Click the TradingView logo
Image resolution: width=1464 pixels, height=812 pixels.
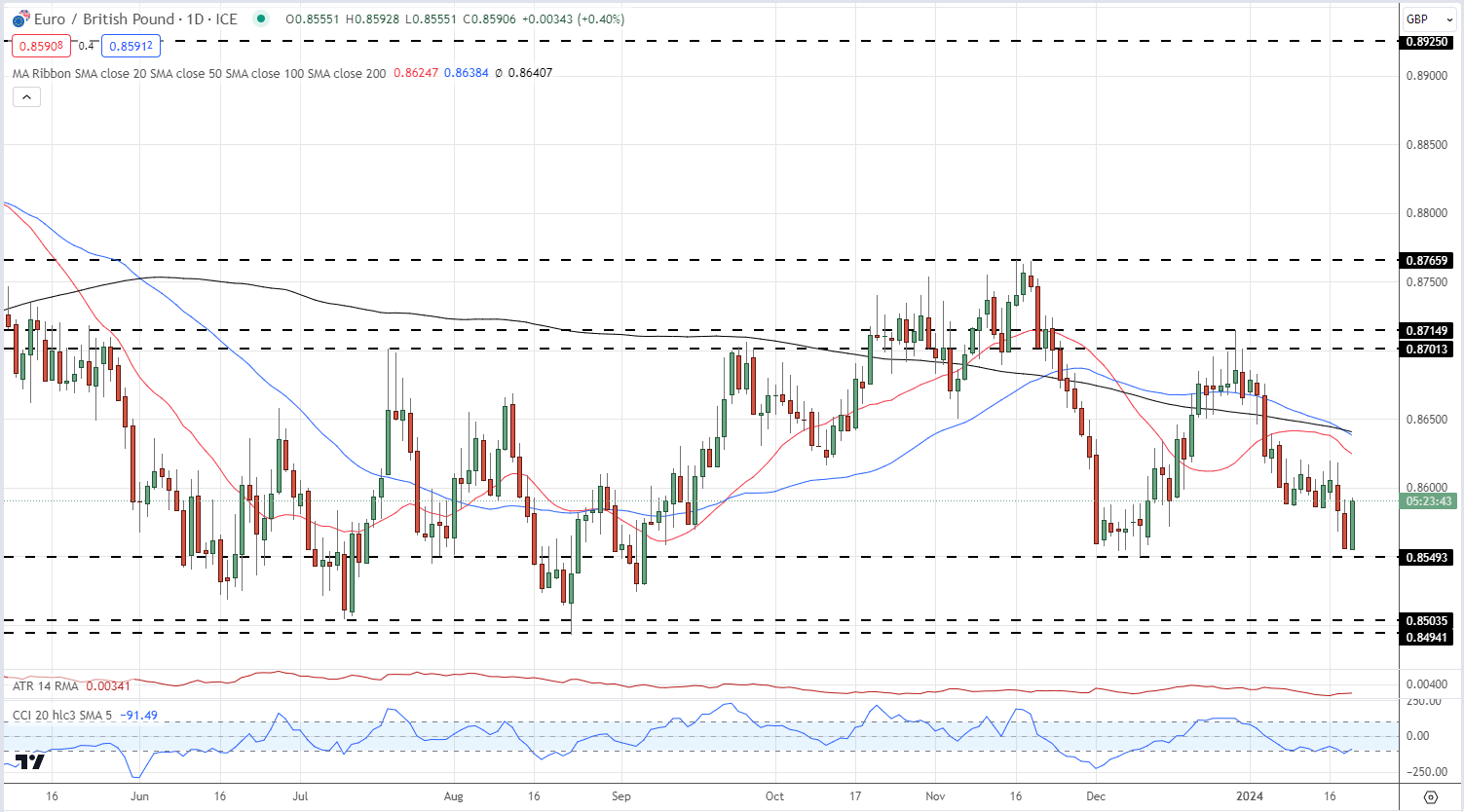[x=30, y=761]
